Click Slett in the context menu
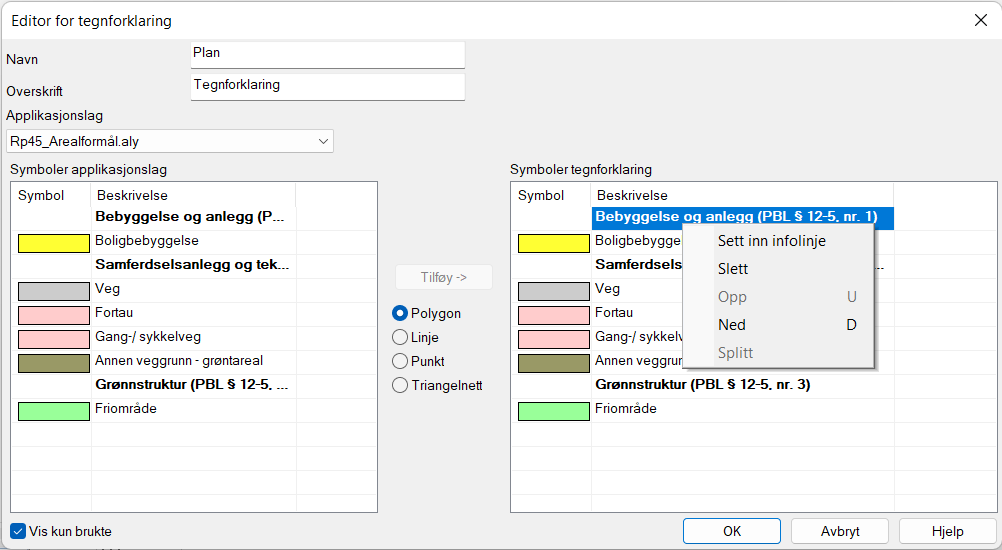This screenshot has height=550, width=1002. click(x=733, y=269)
